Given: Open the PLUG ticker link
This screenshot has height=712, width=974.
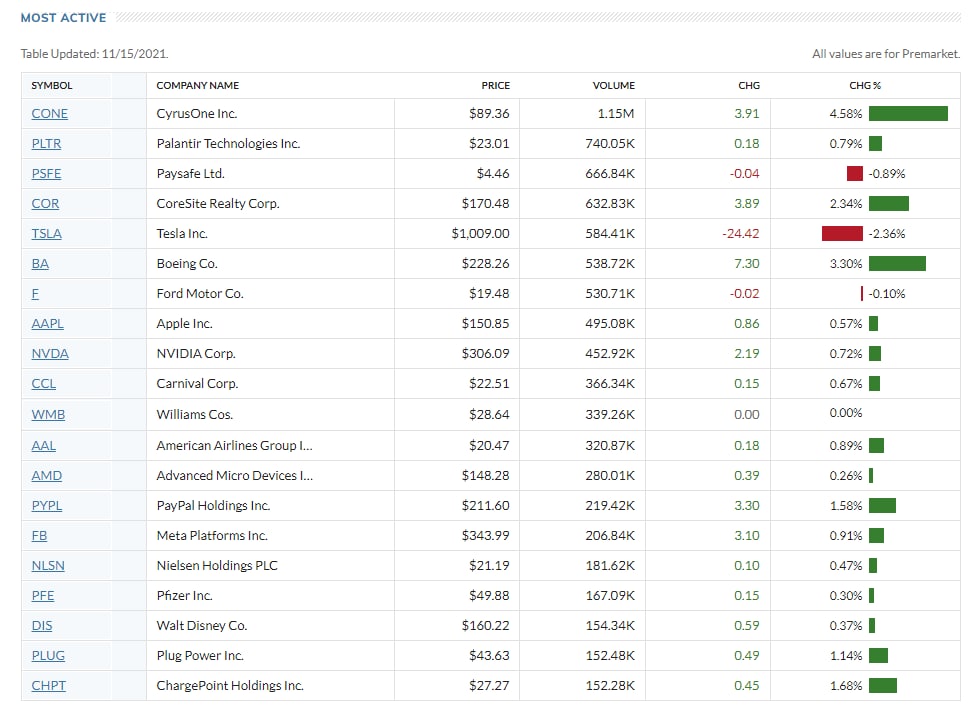Looking at the screenshot, I should click(x=48, y=656).
